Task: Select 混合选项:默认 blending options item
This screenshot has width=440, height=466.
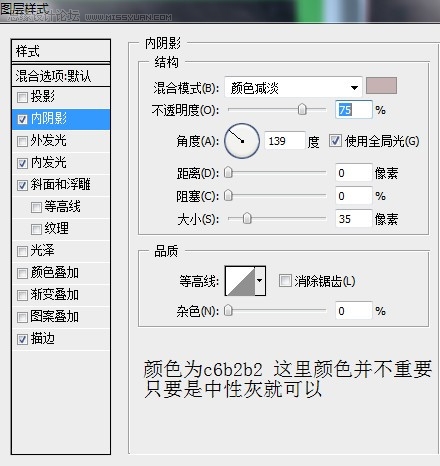Action: point(61,76)
